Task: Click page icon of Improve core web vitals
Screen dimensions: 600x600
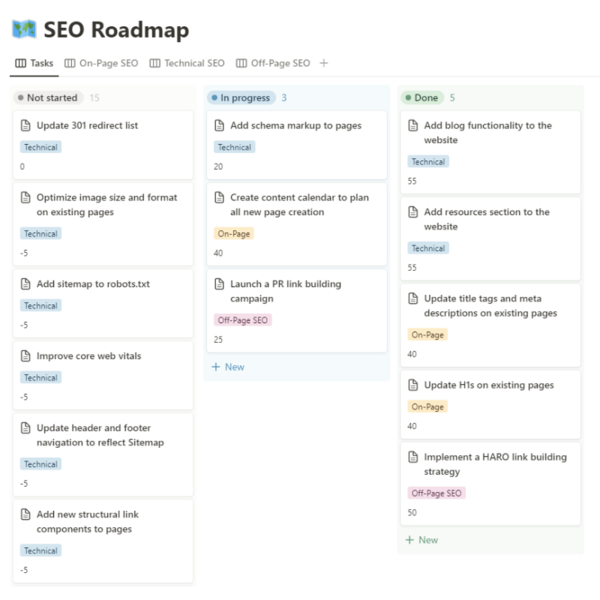Action: (26, 356)
